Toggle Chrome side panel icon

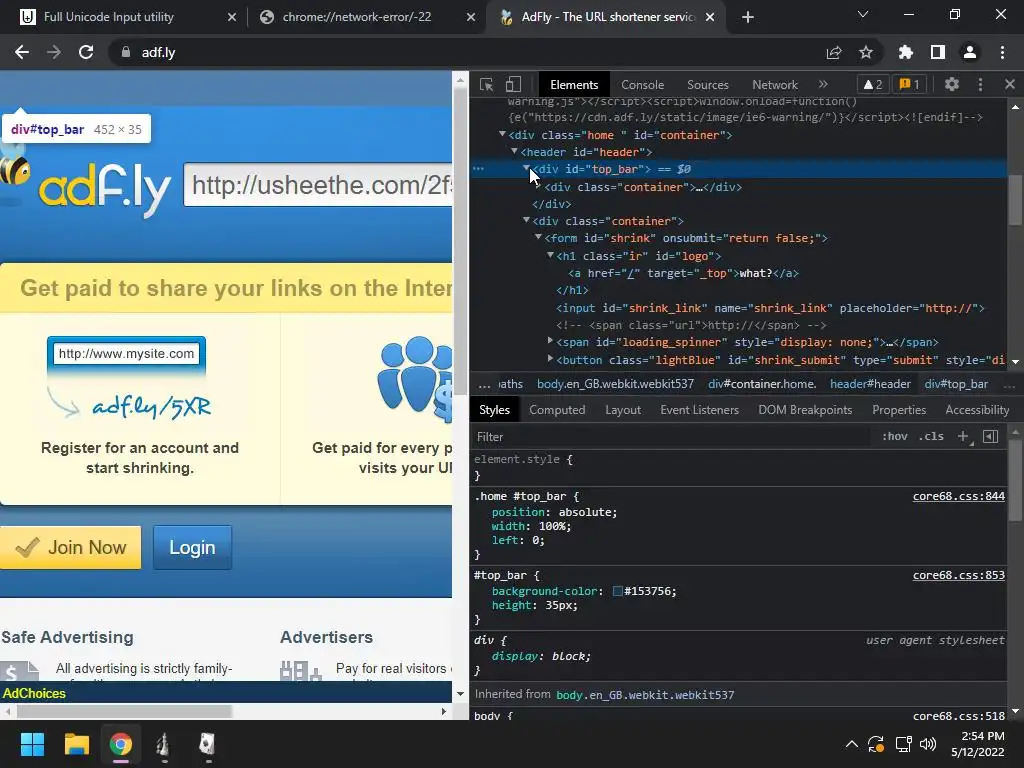click(x=938, y=52)
